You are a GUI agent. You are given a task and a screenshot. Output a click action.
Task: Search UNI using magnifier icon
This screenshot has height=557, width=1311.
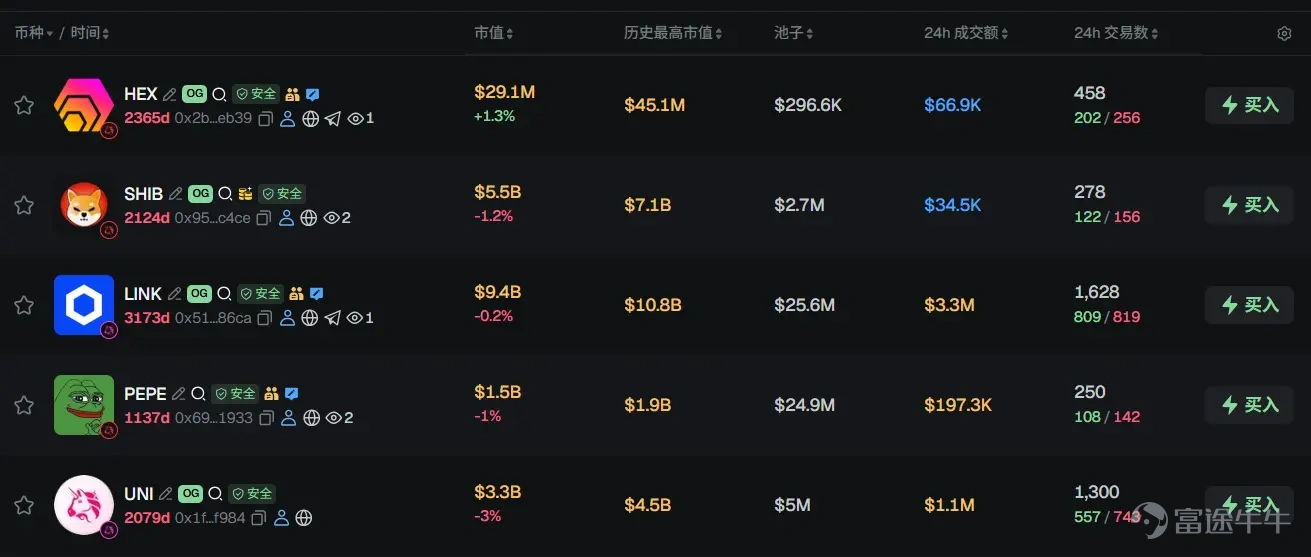click(x=216, y=494)
